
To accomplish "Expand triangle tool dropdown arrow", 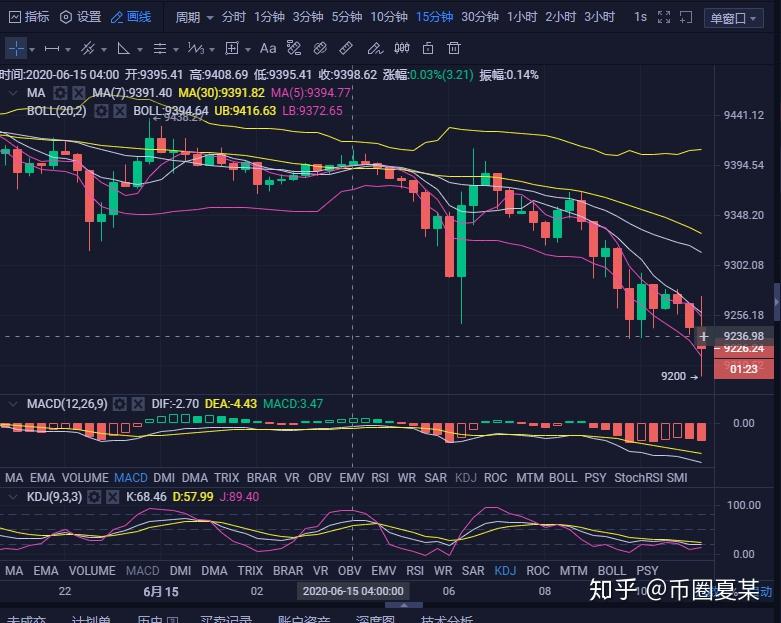I will click(x=139, y=49).
